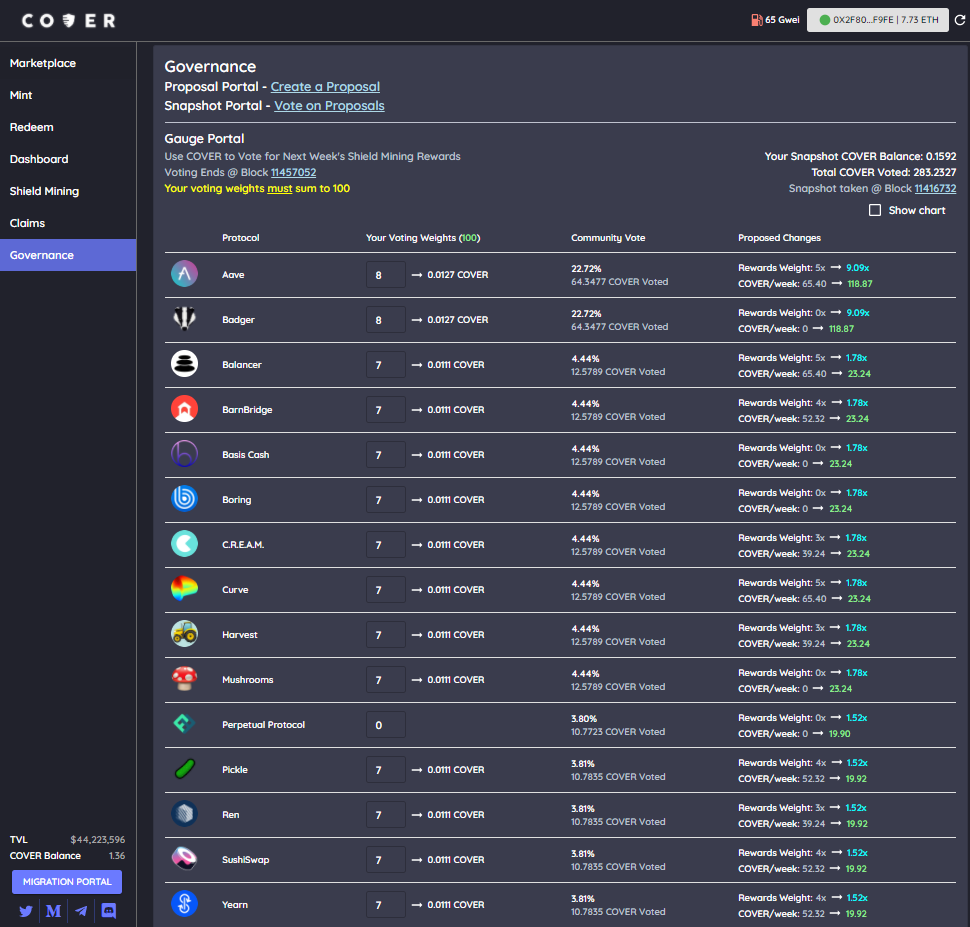
Task: Click the Badger voting weight input
Action: point(385,320)
